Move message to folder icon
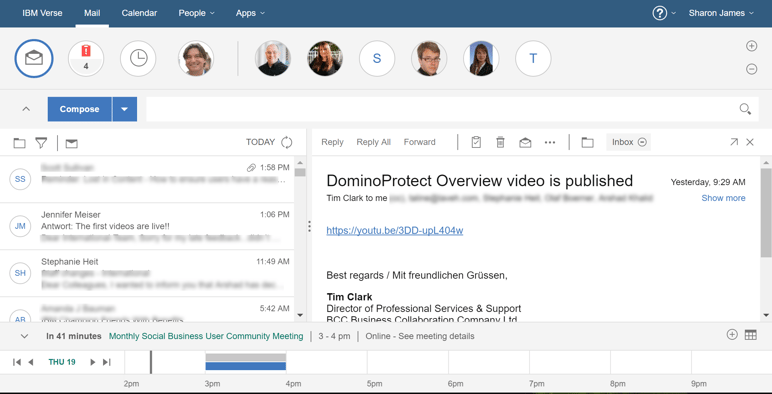This screenshot has width=772, height=394. [x=587, y=142]
